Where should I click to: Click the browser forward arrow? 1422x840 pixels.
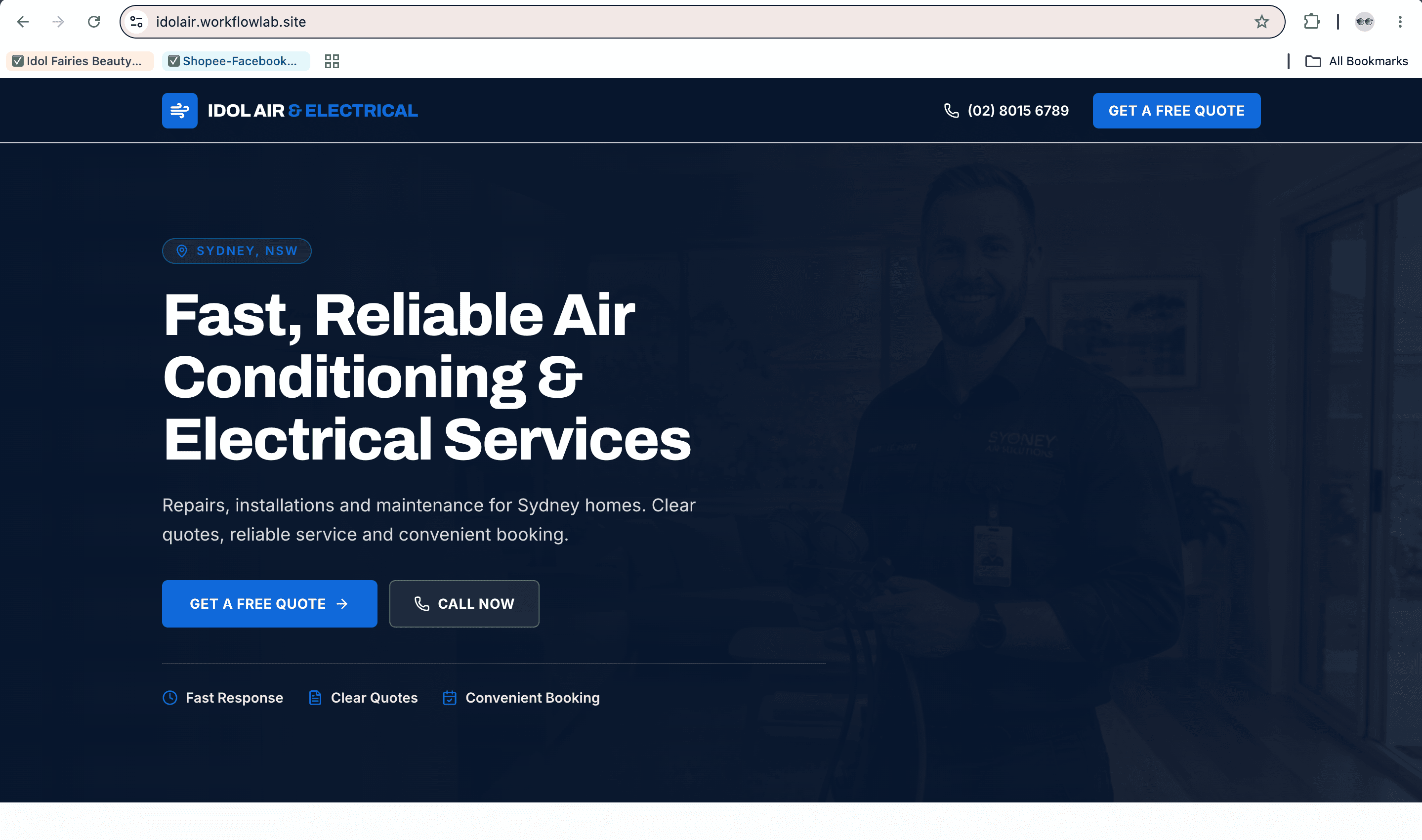click(58, 22)
